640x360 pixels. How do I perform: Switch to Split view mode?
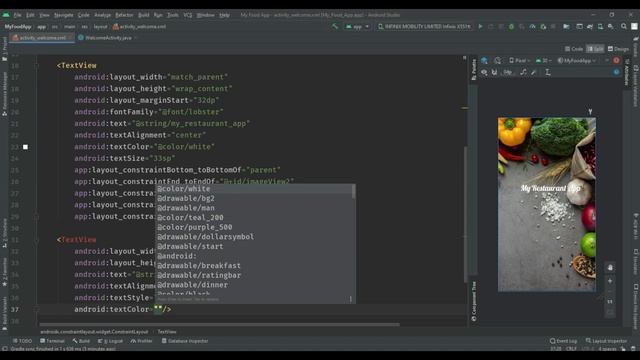pos(595,49)
